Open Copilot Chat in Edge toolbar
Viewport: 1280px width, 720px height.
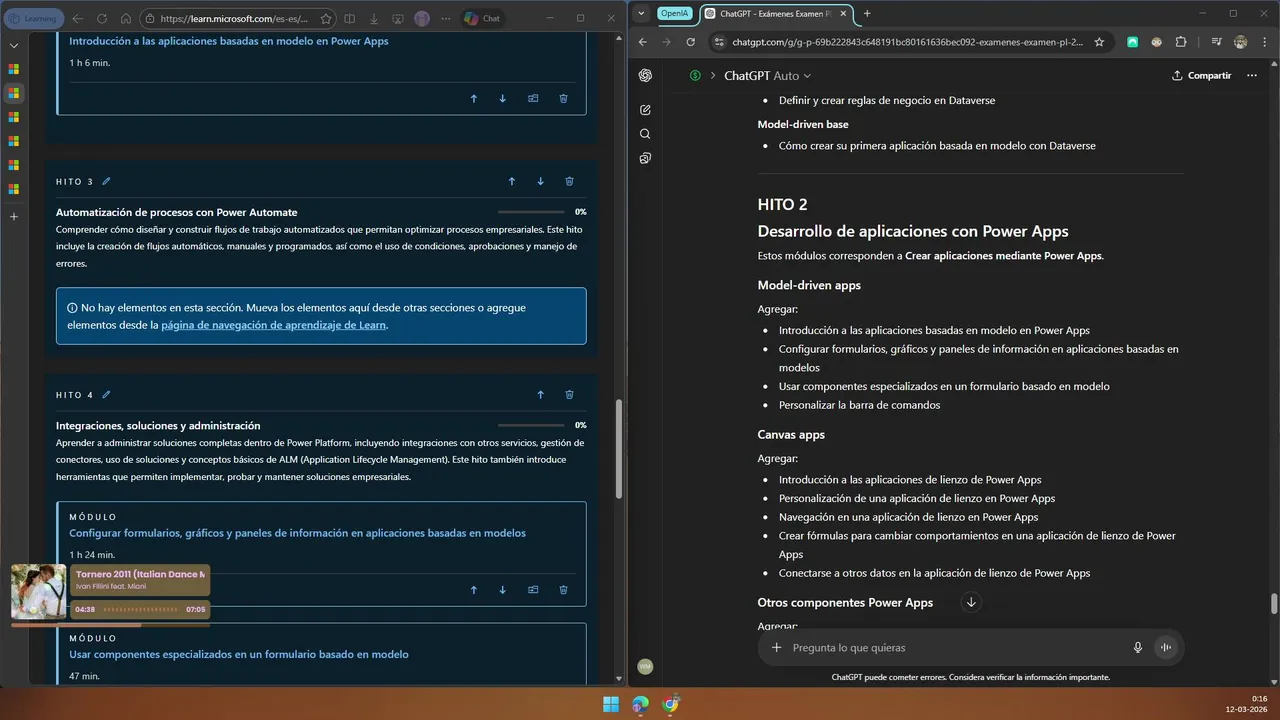[484, 18]
